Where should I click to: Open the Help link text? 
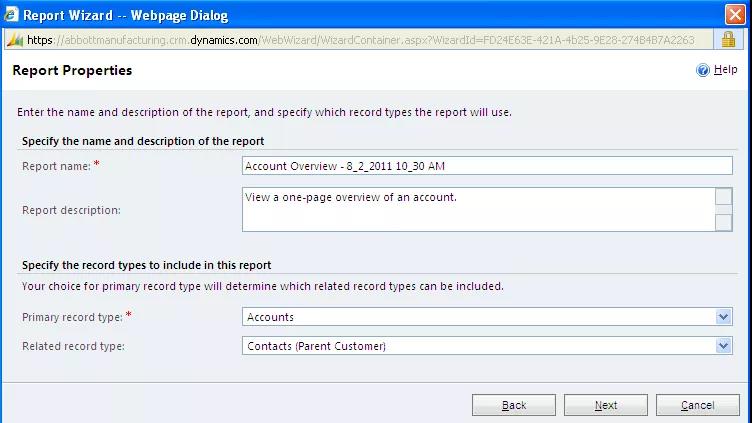click(725, 70)
